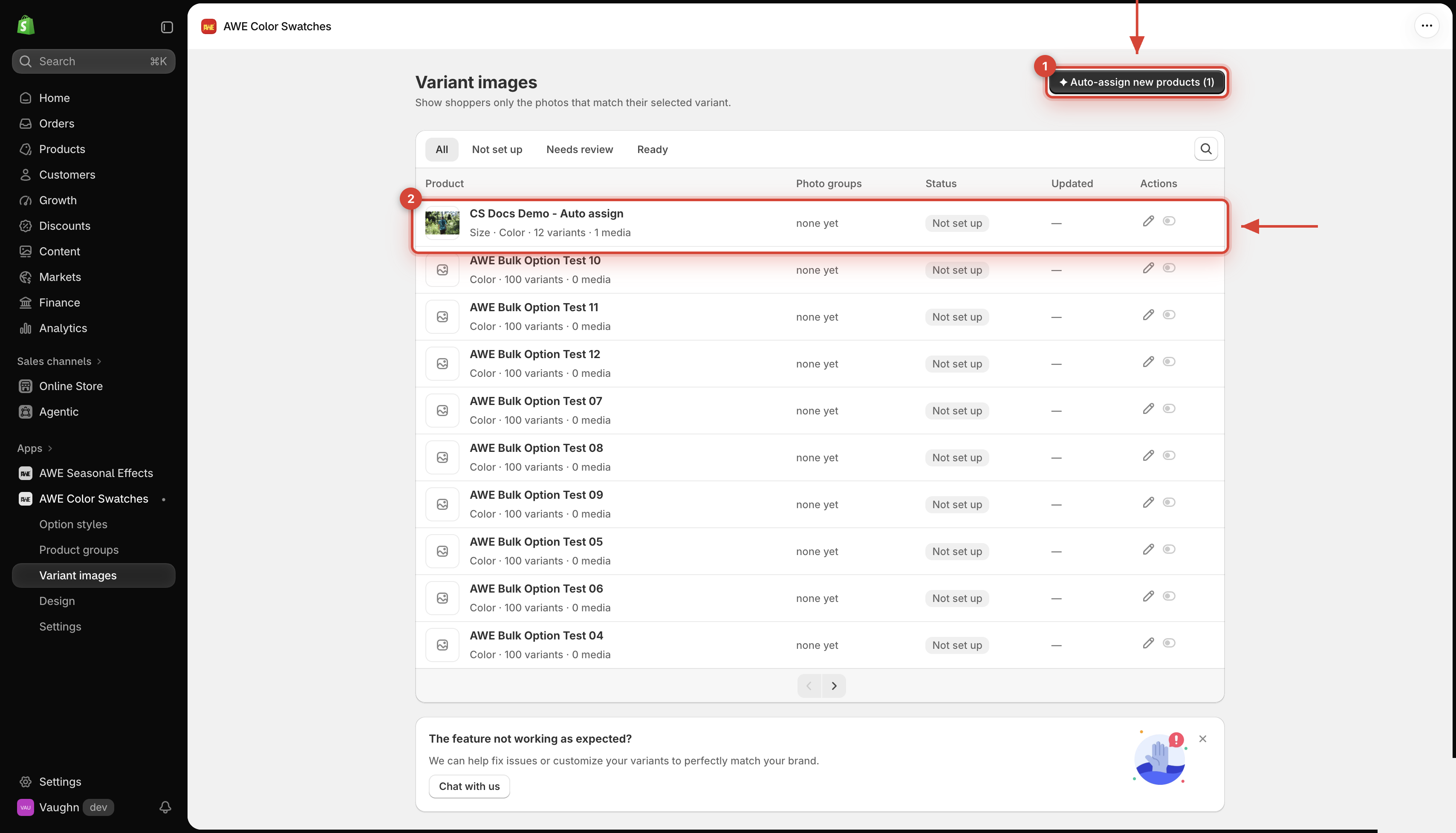Open the AWE Color Swatches header app icon

[x=209, y=26]
